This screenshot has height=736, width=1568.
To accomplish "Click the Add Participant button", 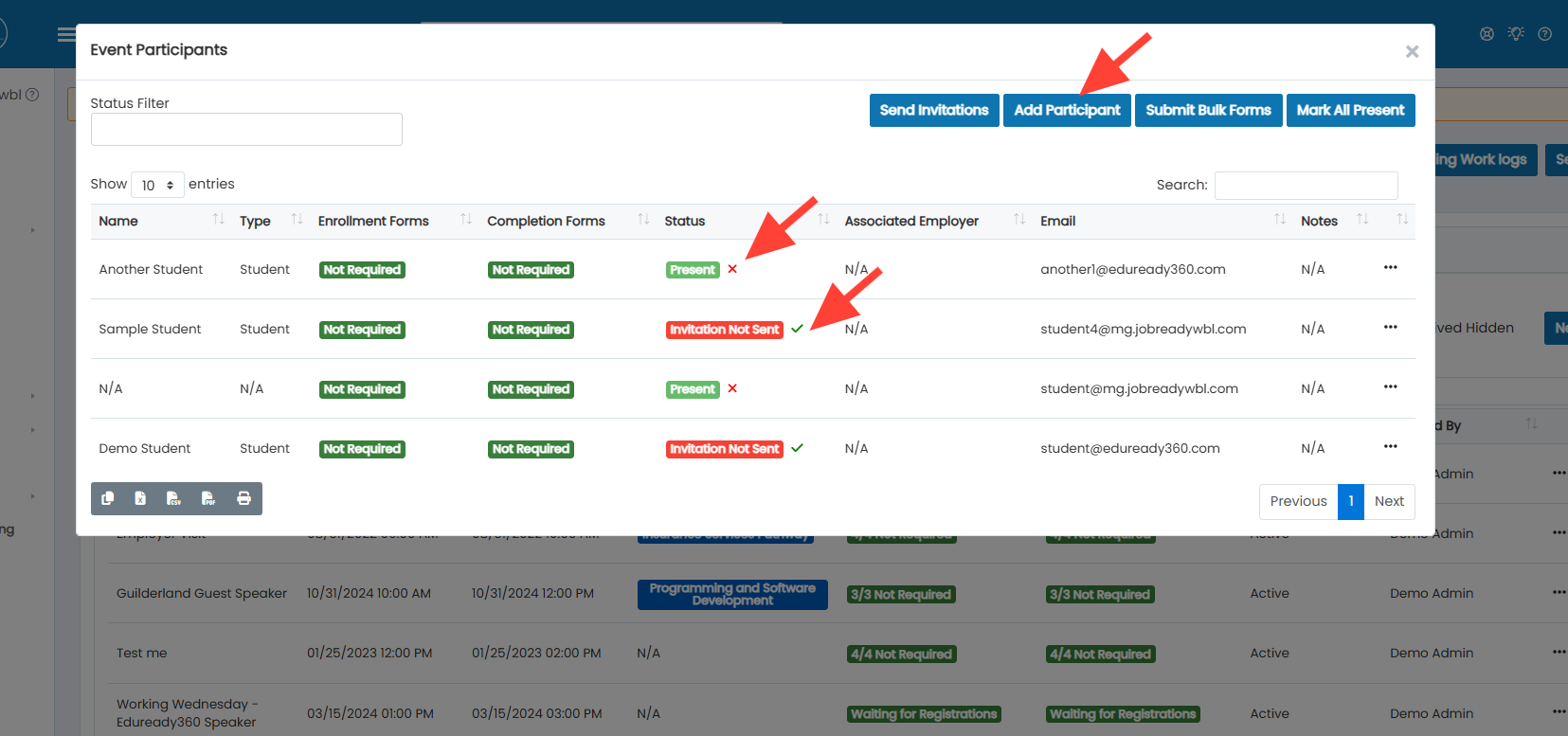I will click(1067, 110).
